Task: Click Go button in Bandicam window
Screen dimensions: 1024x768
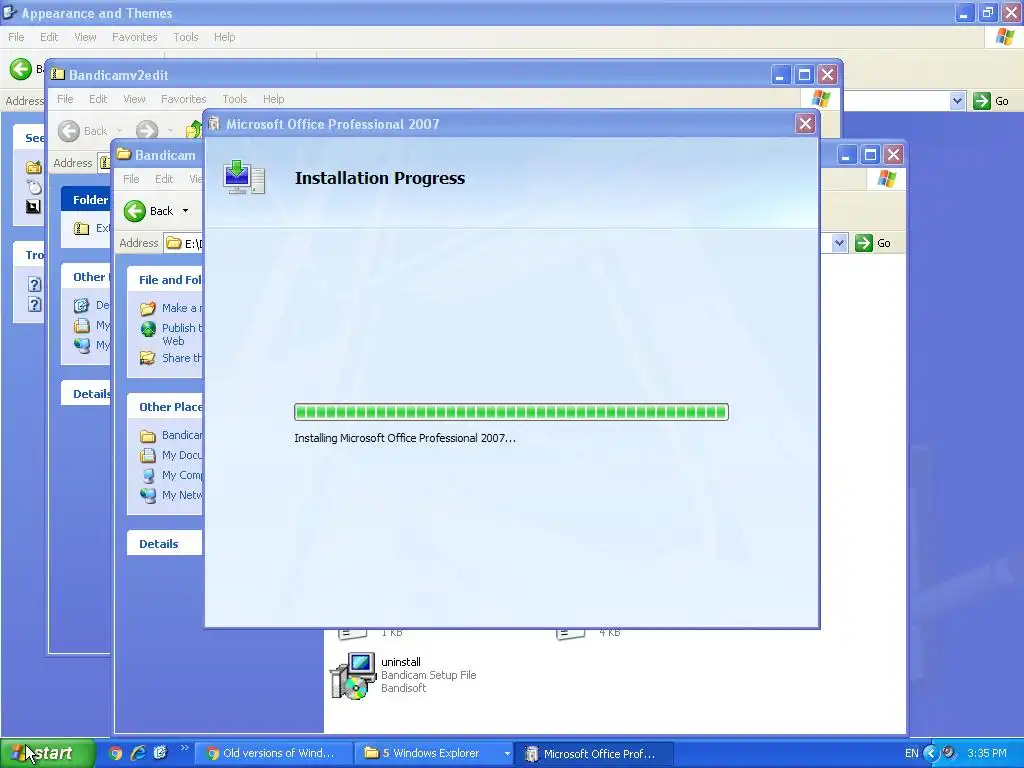Action: point(873,243)
